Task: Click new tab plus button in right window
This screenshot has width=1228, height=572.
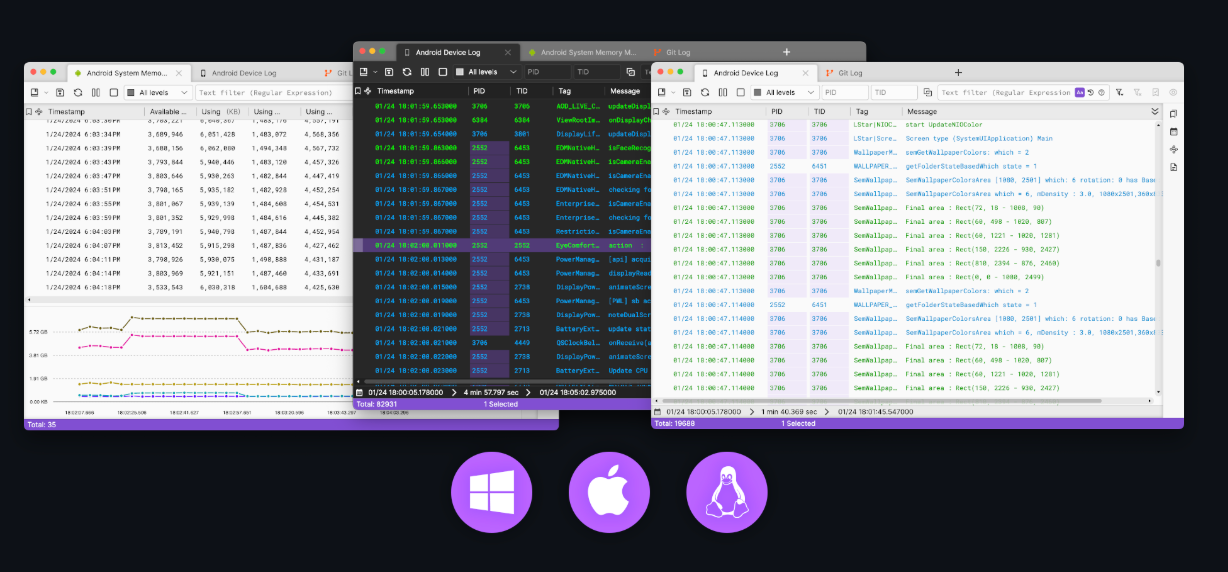Action: (x=958, y=73)
